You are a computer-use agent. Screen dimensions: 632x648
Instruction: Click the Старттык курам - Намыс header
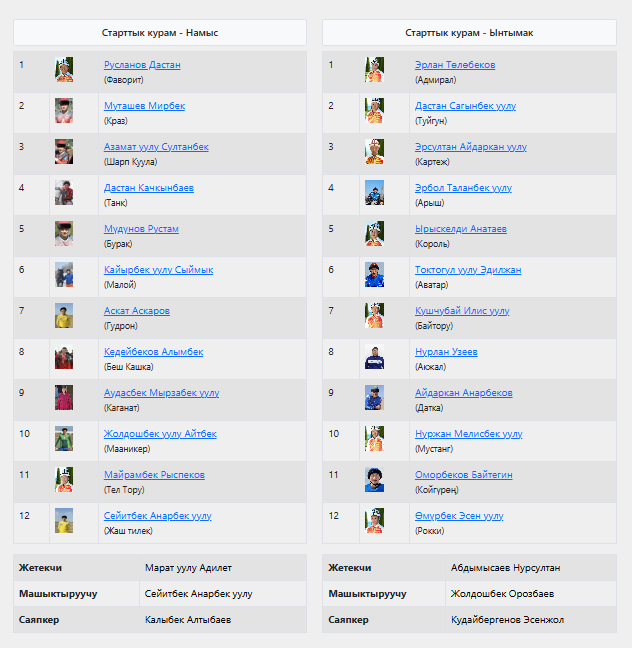pyautogui.click(x=160, y=33)
